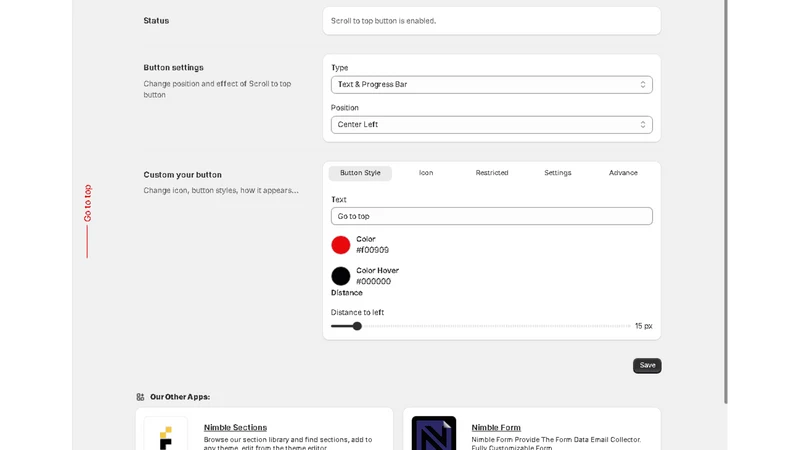Click the Custom your button heading

click(183, 174)
